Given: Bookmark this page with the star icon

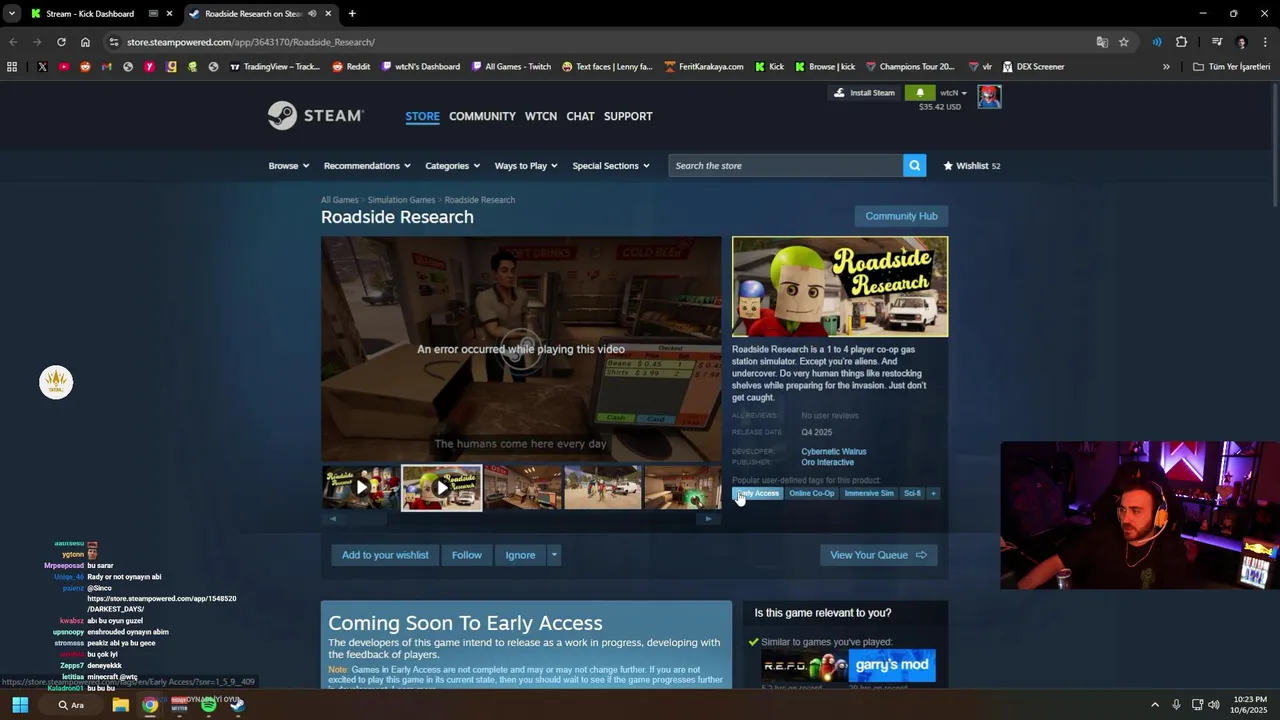Looking at the screenshot, I should point(1124,42).
